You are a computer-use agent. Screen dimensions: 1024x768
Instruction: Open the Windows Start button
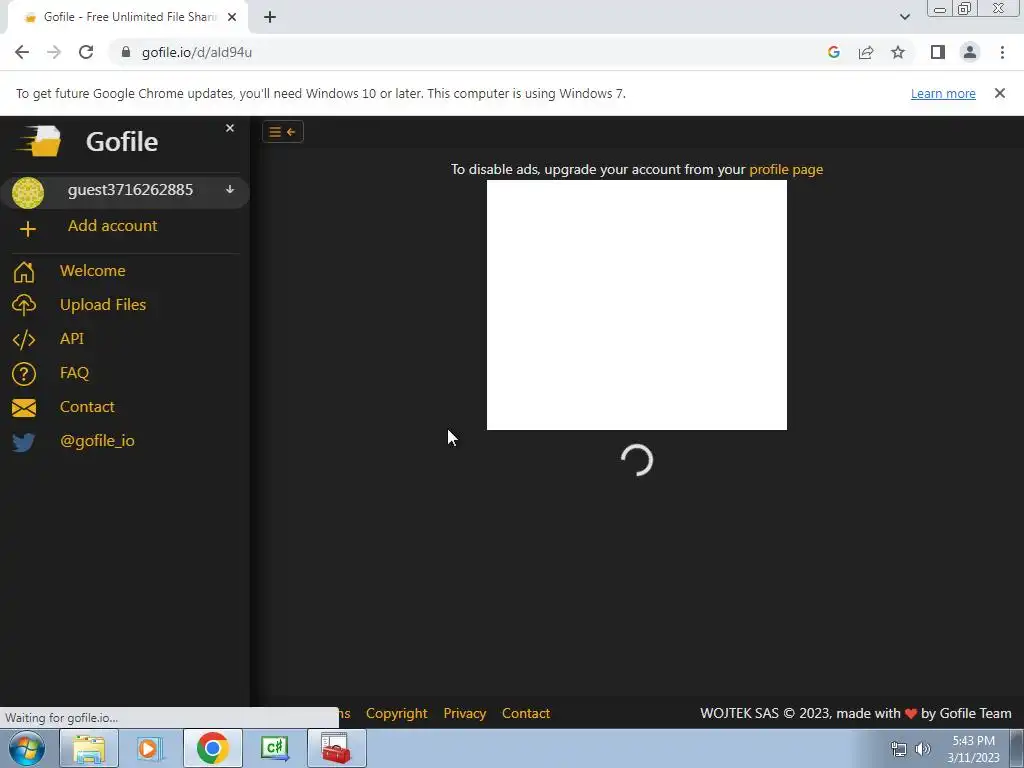27,748
